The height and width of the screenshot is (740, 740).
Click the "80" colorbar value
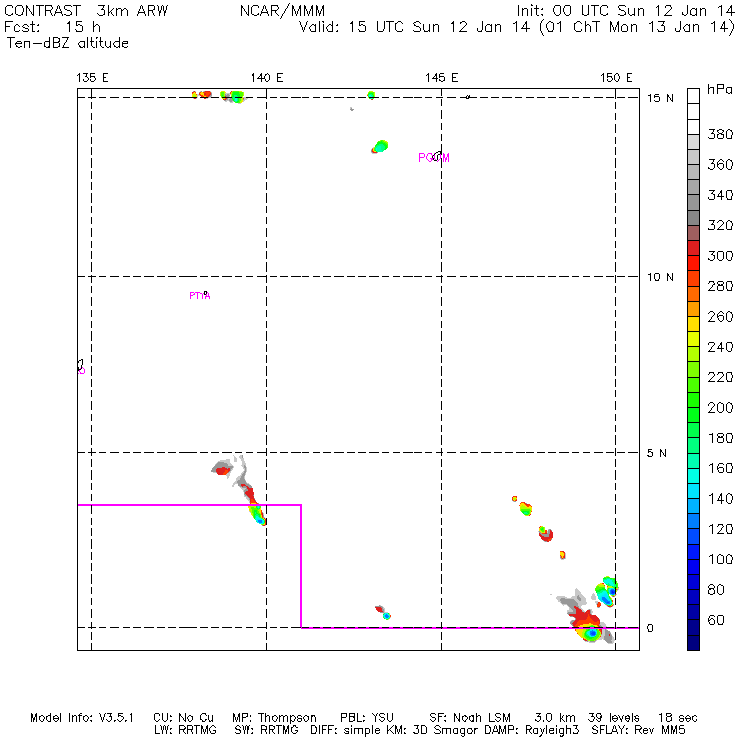[x=716, y=590]
